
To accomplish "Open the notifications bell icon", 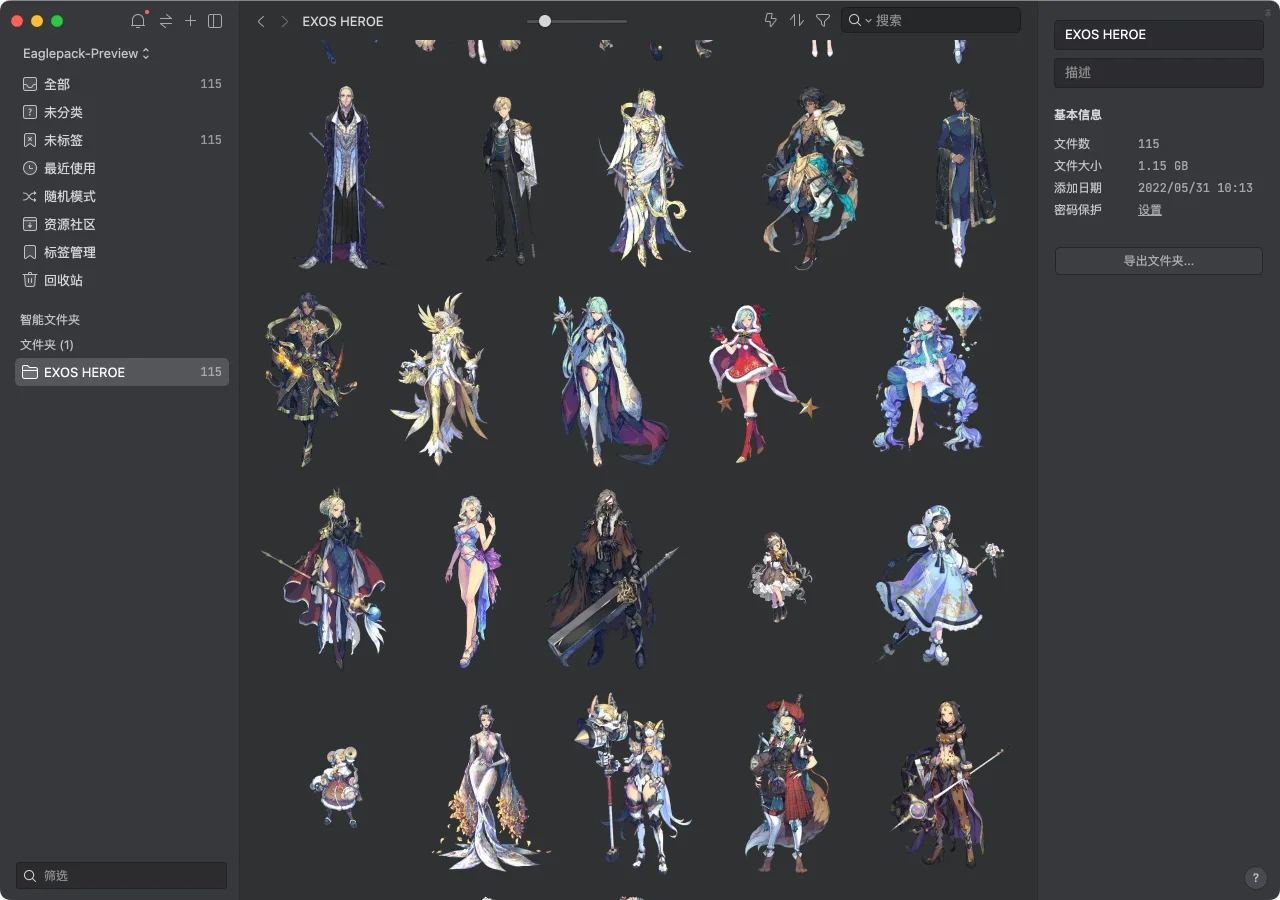I will point(138,21).
